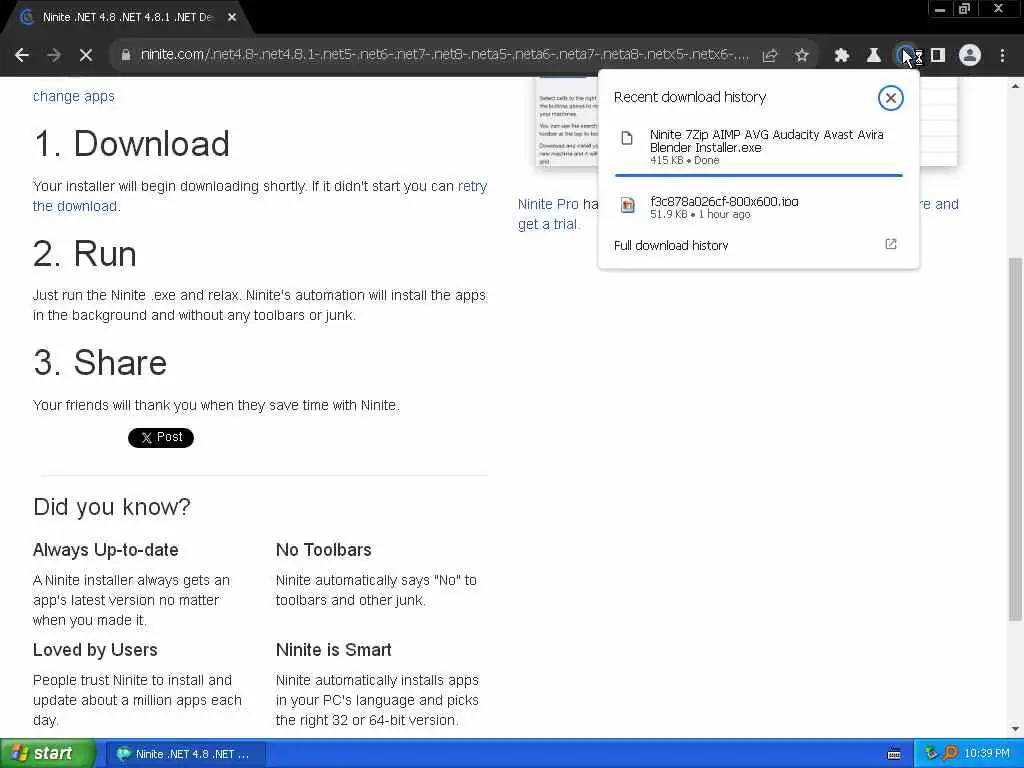This screenshot has height=768, width=1024.
Task: Close the Recent download history popup
Action: click(x=890, y=98)
